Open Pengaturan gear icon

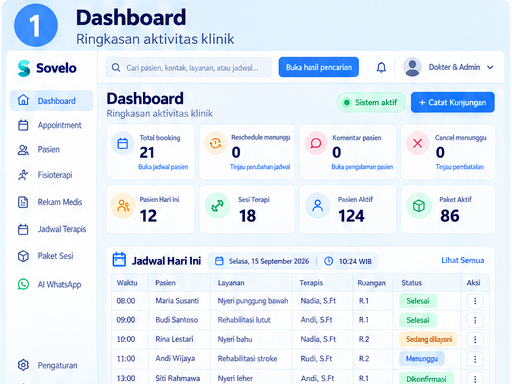(x=23, y=365)
